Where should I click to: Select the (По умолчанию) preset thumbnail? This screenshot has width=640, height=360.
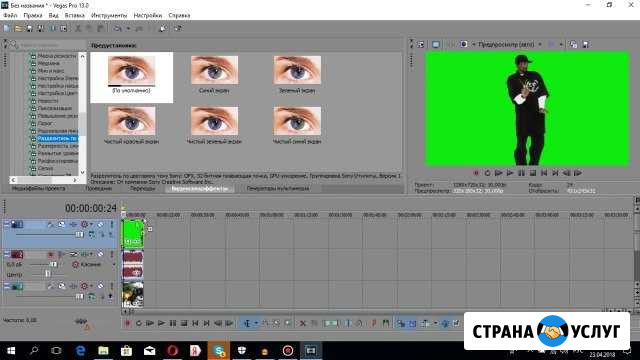[131, 77]
